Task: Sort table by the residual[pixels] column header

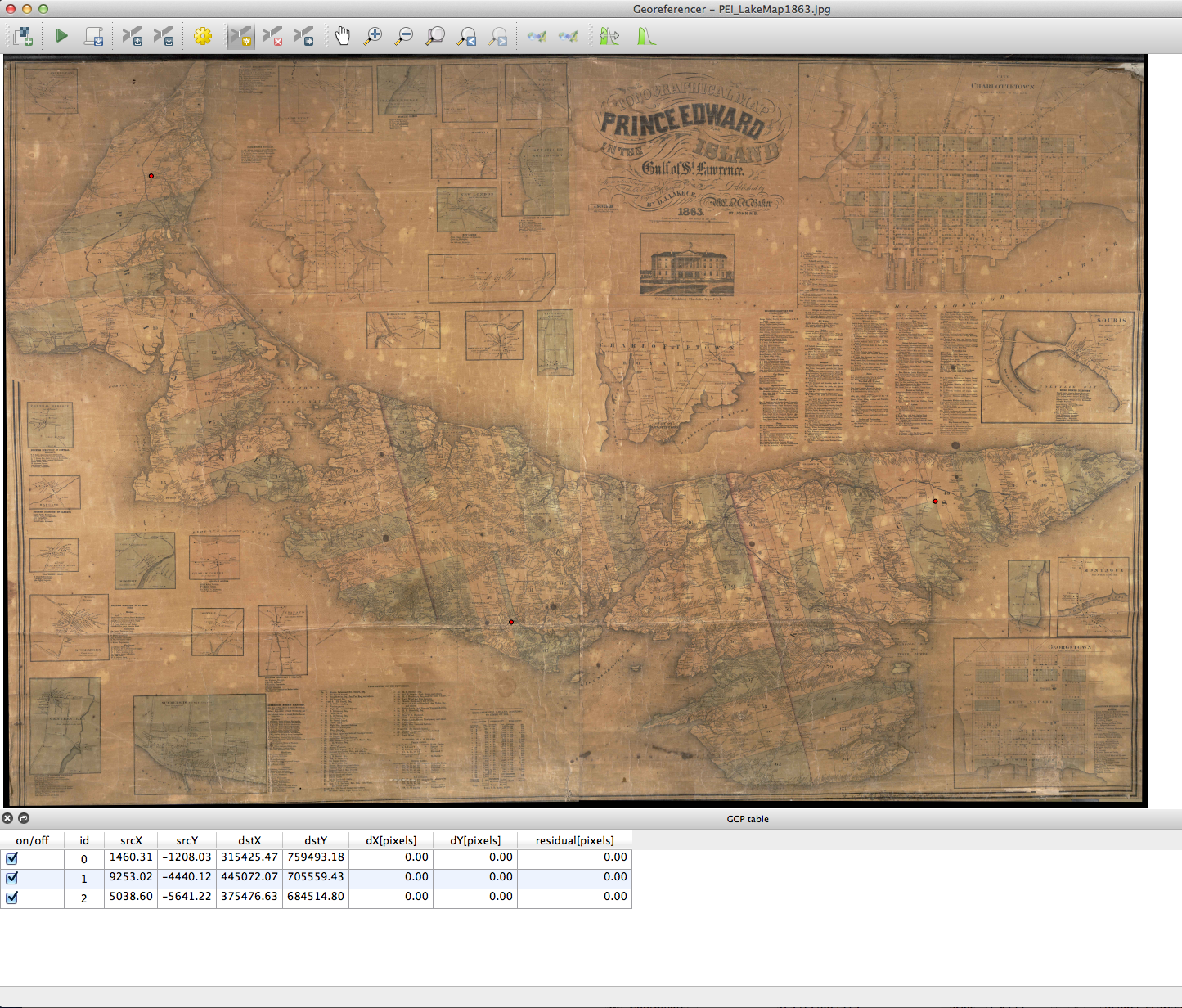Action: point(574,840)
